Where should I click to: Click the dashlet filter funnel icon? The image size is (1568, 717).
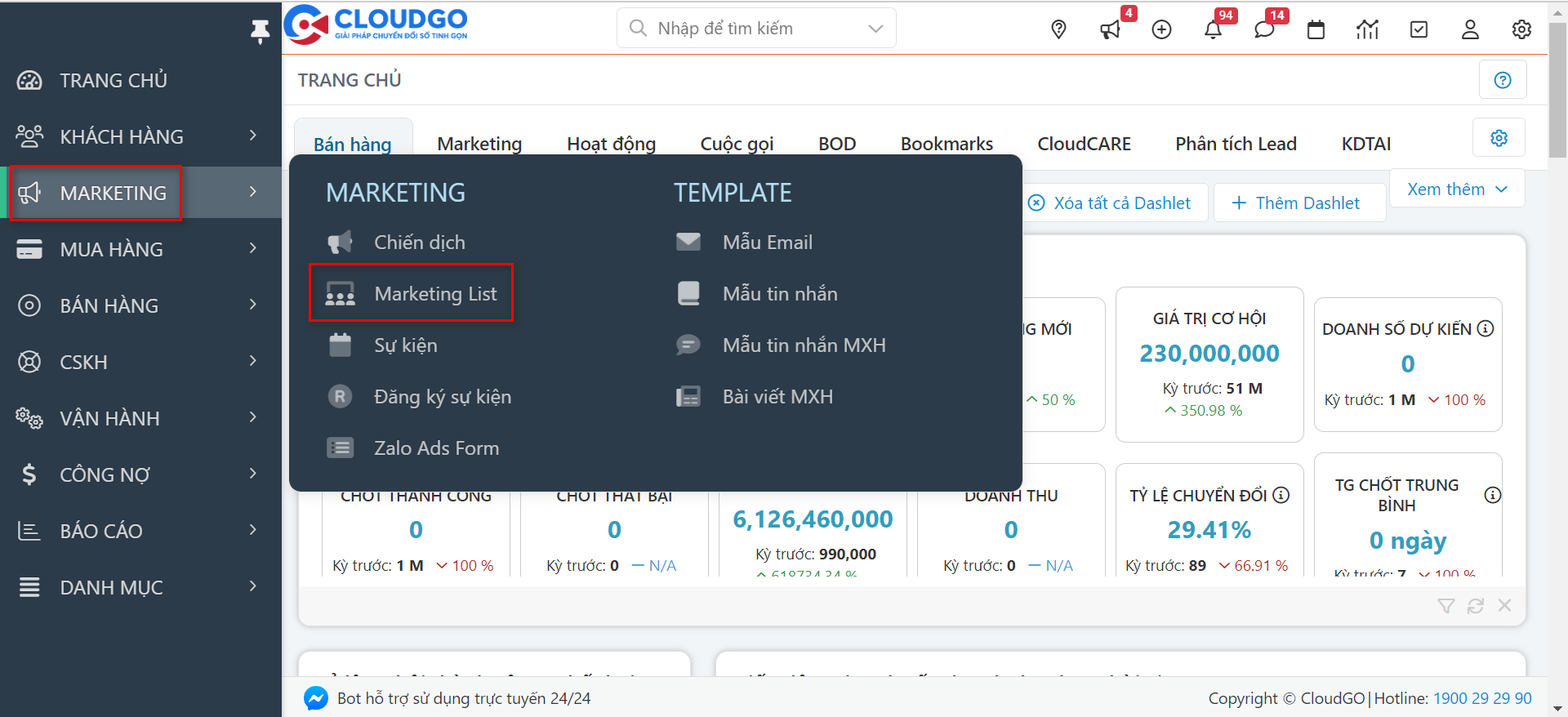click(x=1446, y=606)
